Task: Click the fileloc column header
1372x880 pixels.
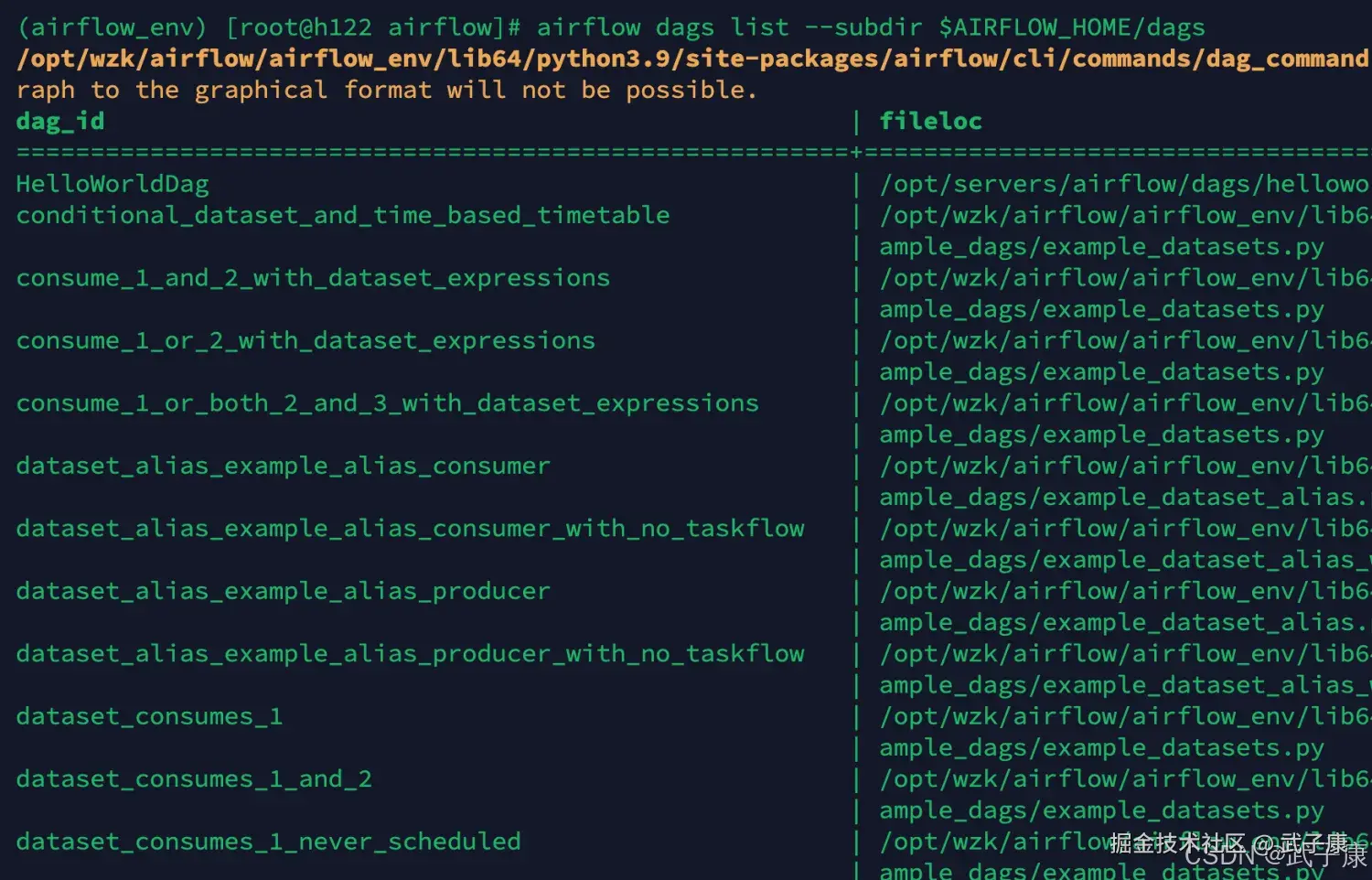Action: [930, 122]
